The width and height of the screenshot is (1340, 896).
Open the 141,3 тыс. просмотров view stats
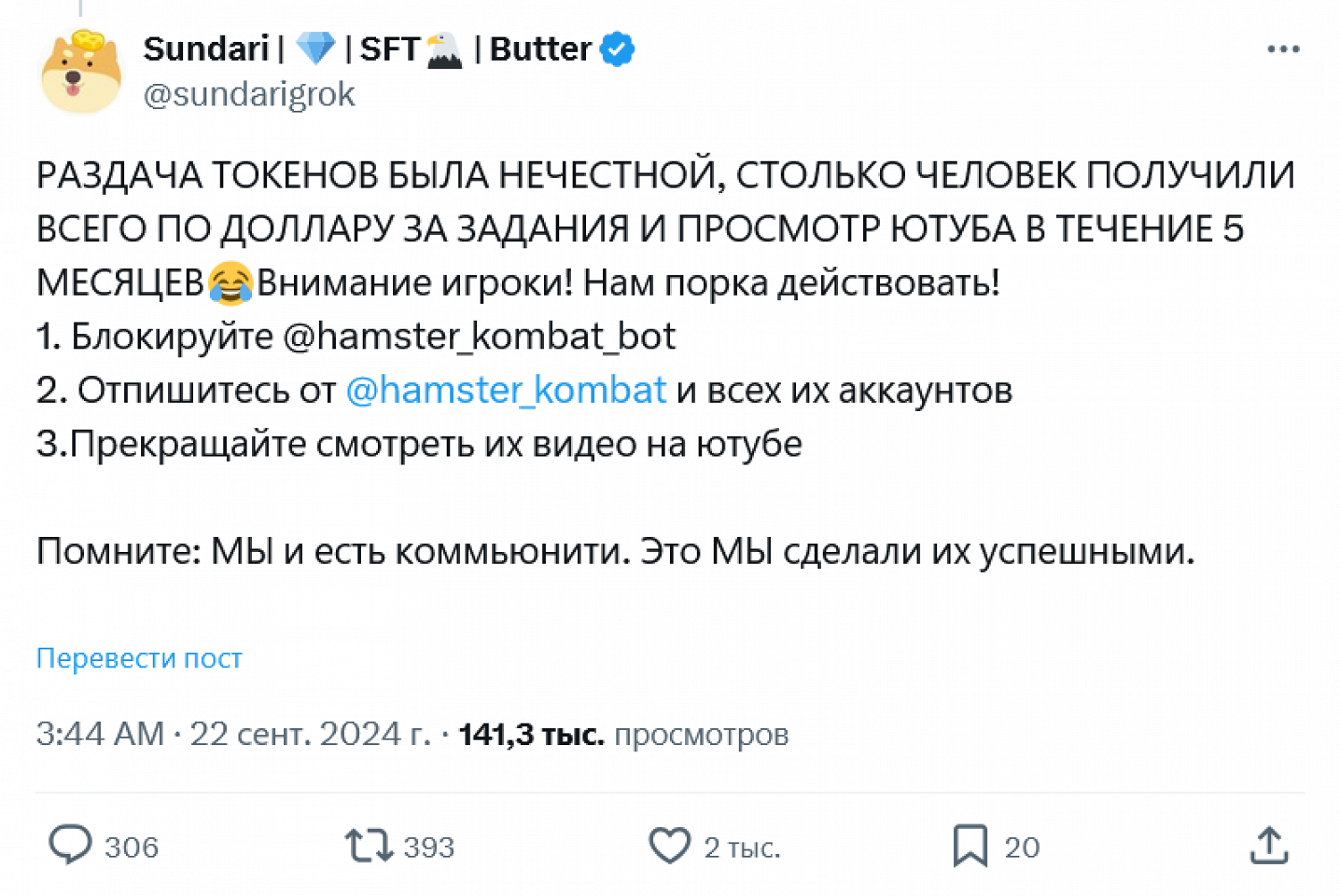(624, 734)
